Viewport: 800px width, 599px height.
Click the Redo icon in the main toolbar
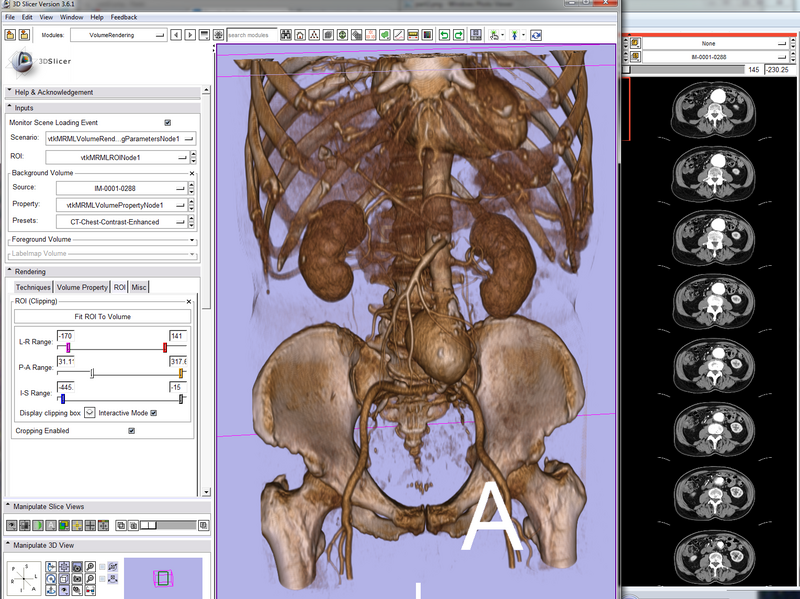[458, 34]
